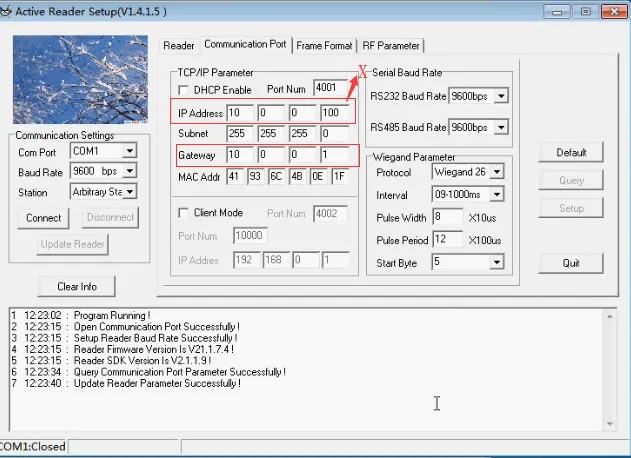The width and height of the screenshot is (631, 458).
Task: Open the RS232 Baud Rate dropdown
Action: click(x=501, y=96)
